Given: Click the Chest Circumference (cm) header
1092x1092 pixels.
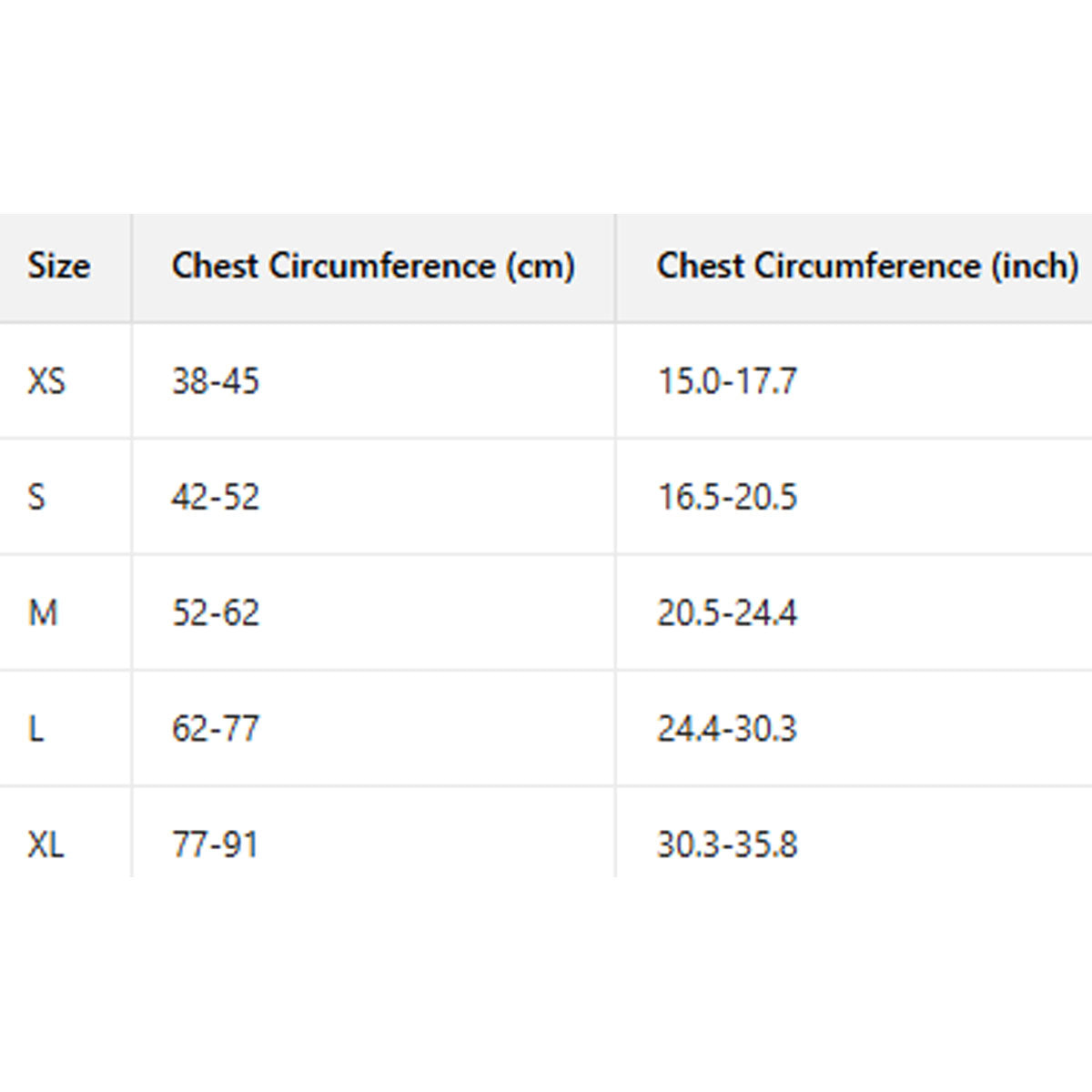Looking at the screenshot, I should tap(373, 267).
